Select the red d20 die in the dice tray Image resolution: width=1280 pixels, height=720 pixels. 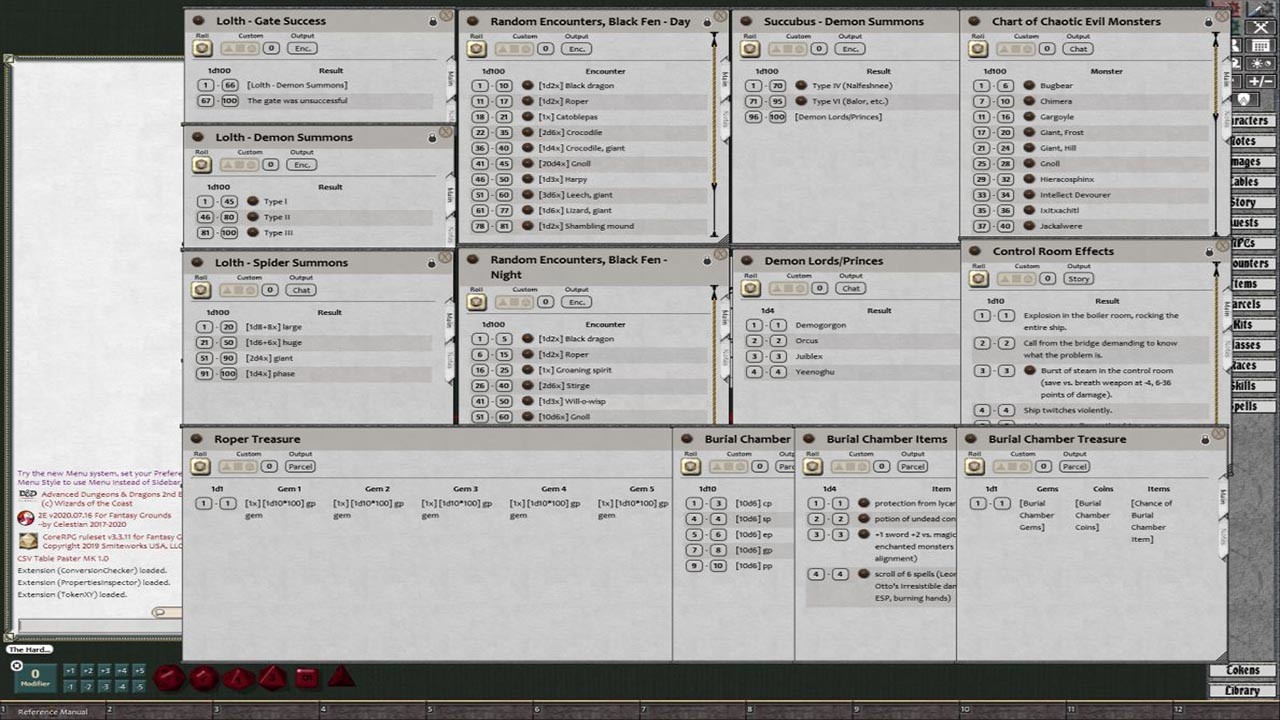tap(170, 678)
